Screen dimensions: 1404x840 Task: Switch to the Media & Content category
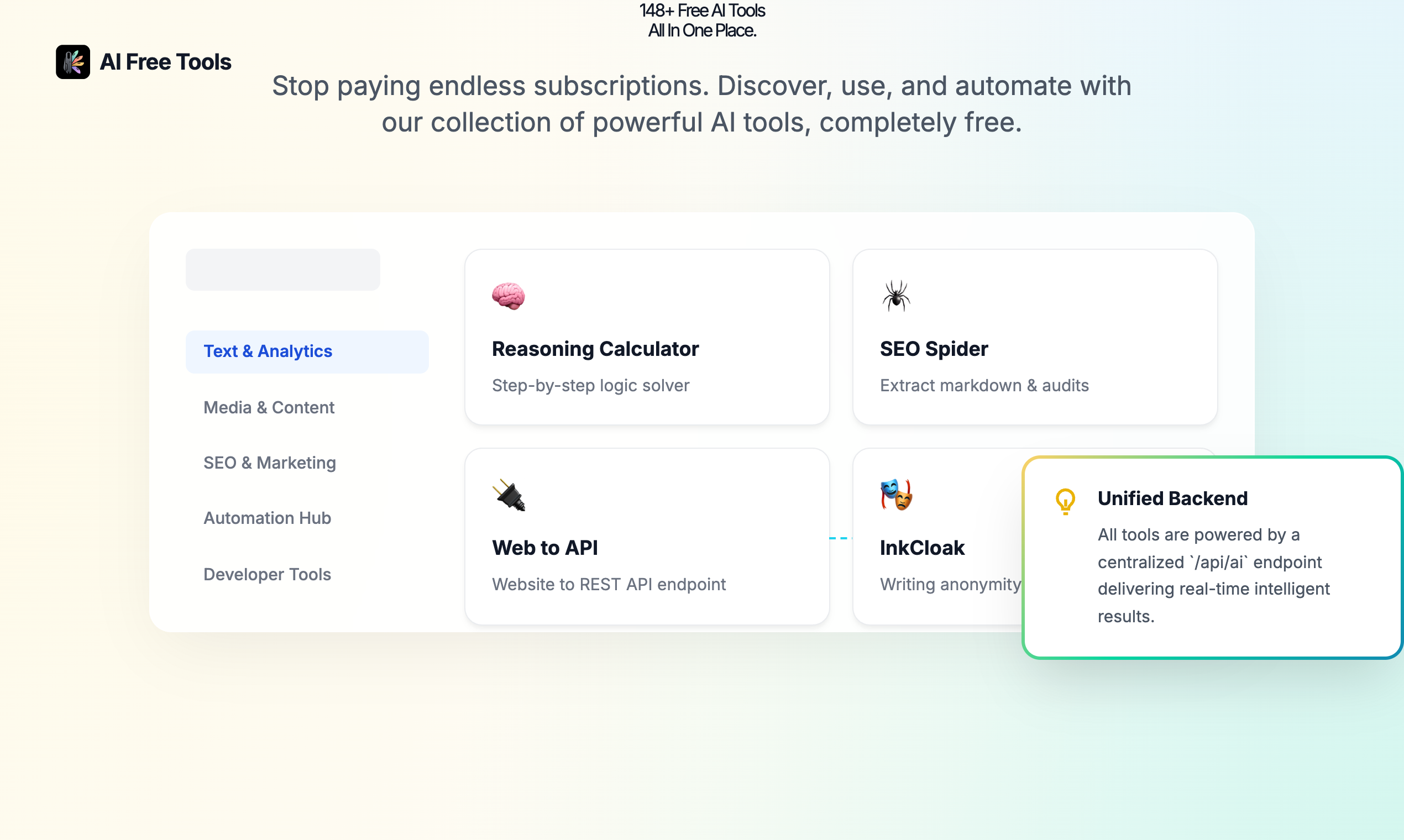269,407
